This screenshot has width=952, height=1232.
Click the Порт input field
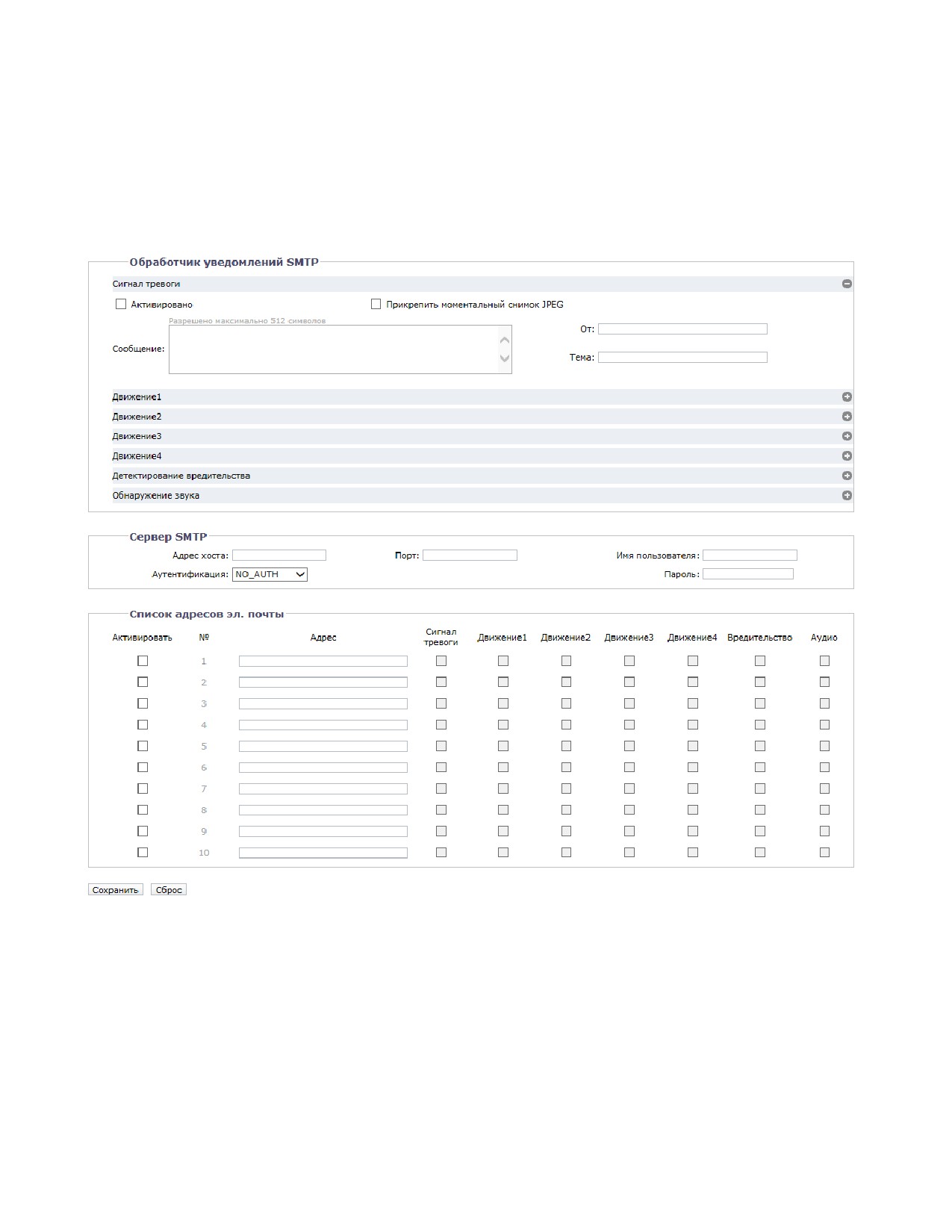point(470,555)
